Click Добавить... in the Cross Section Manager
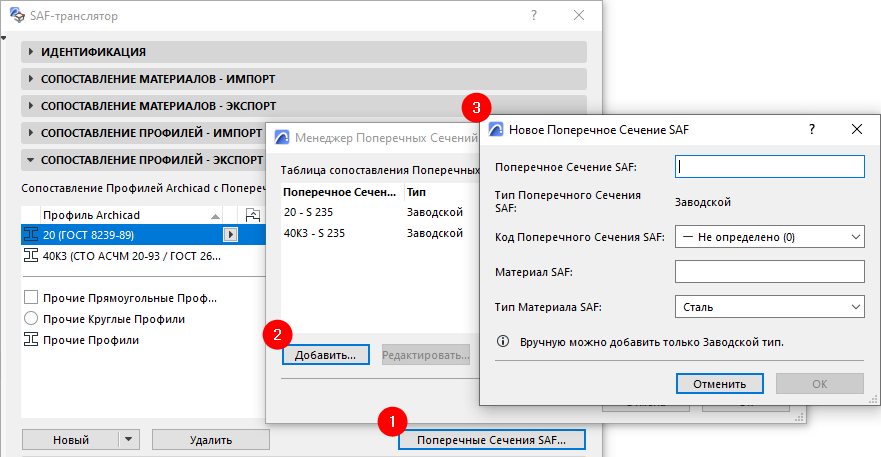This screenshot has height=457, width=881. [326, 355]
